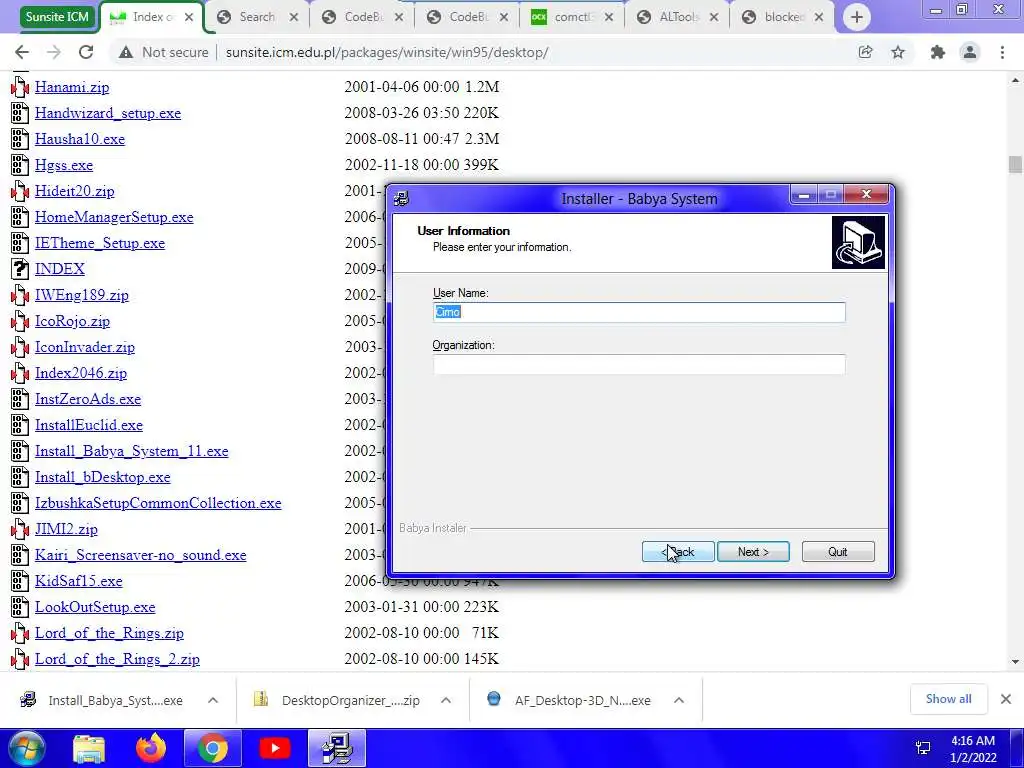Click the exe icon beside KidSaf15.exe
This screenshot has width=1024, height=768.
(x=20, y=581)
